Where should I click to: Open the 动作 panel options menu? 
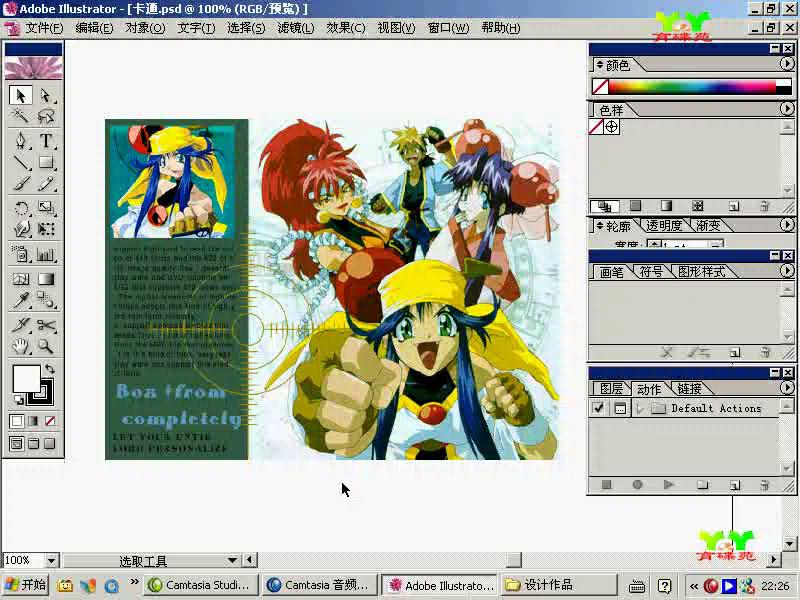(787, 388)
